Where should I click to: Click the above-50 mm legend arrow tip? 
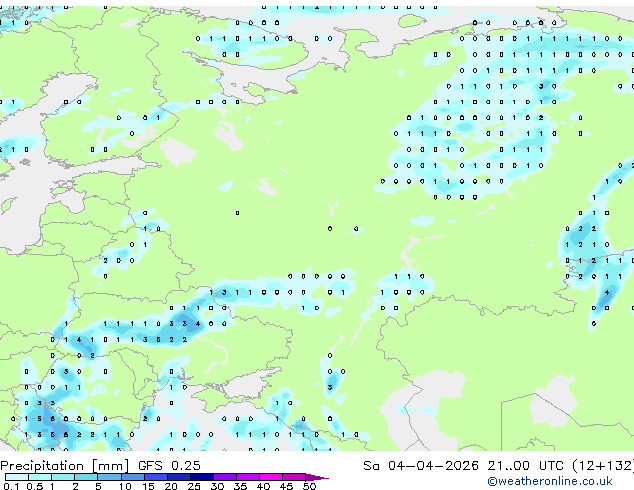tap(317, 477)
